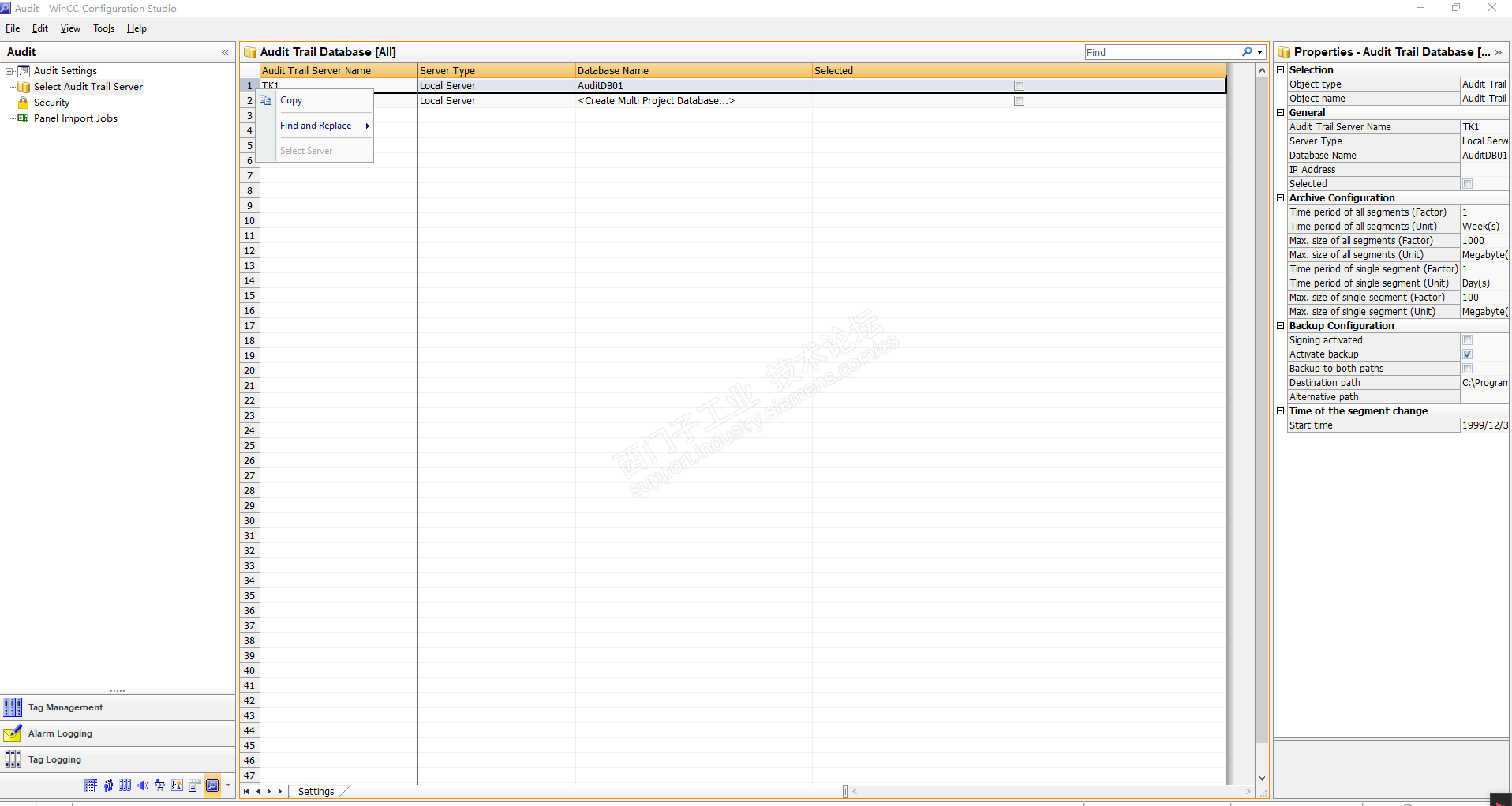Open the Tools menu

[x=103, y=28]
